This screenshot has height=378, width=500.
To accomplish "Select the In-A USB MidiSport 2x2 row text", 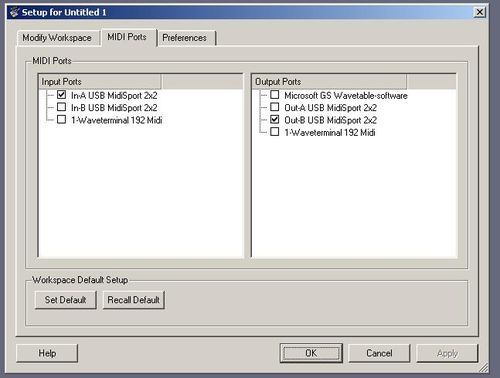I will pyautogui.click(x=114, y=96).
